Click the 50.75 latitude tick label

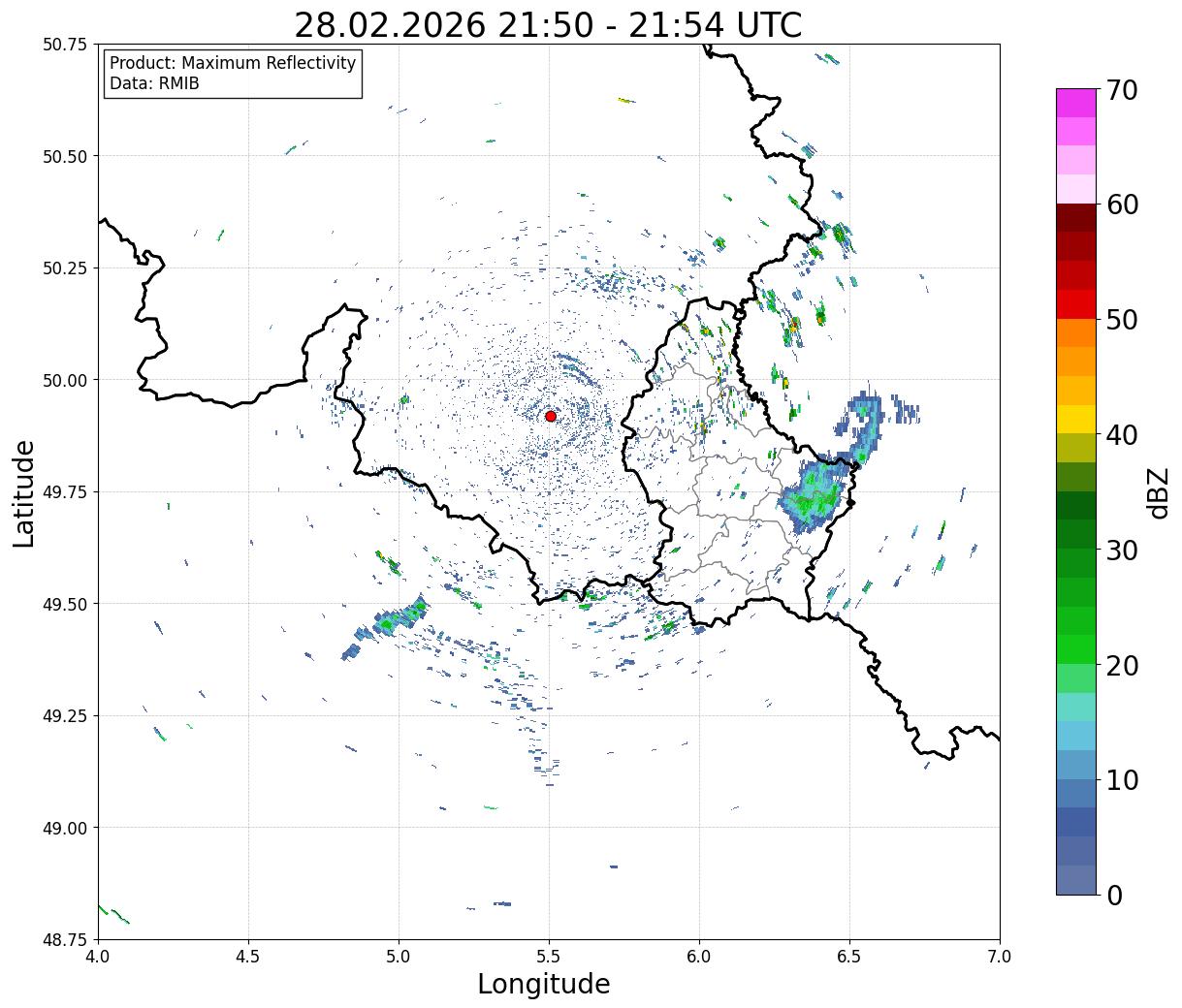64,45
